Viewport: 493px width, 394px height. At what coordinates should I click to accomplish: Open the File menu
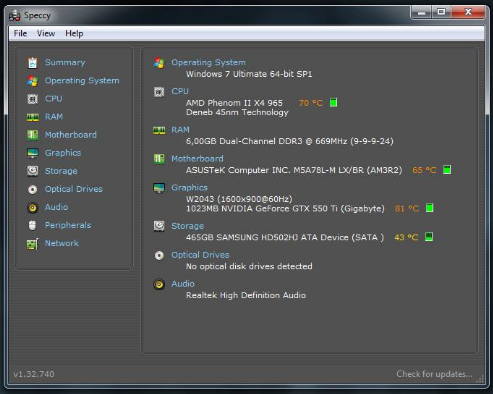[x=20, y=33]
